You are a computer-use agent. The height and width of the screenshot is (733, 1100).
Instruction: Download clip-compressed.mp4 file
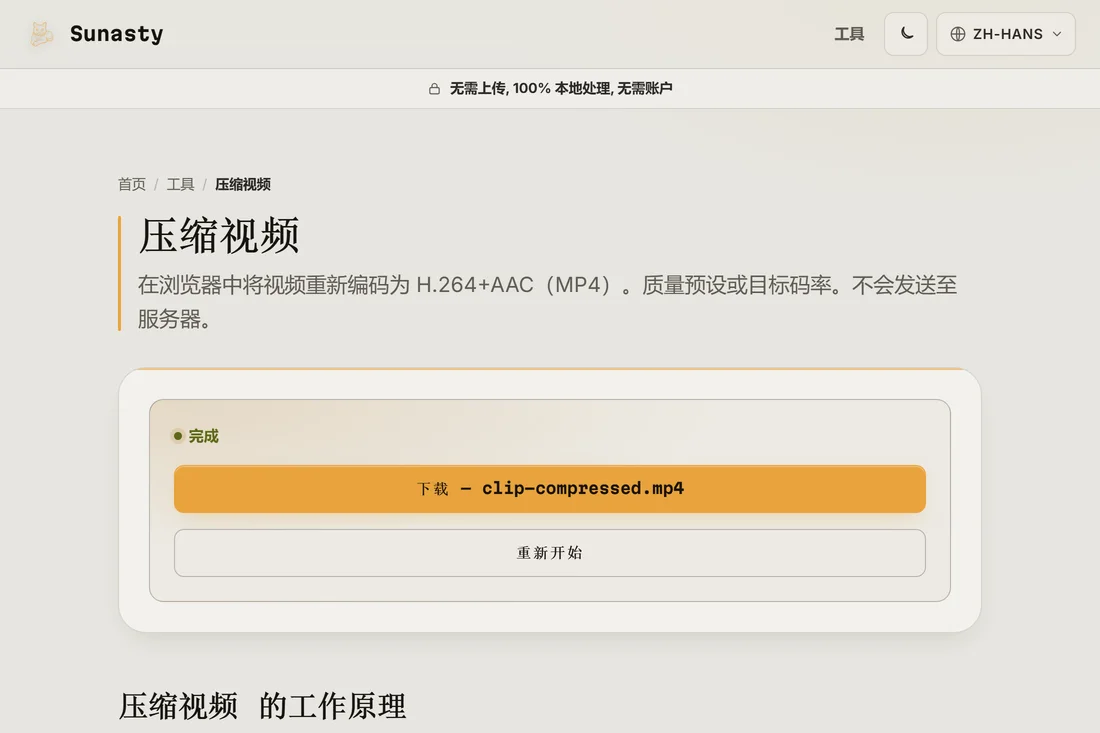pyautogui.click(x=549, y=489)
